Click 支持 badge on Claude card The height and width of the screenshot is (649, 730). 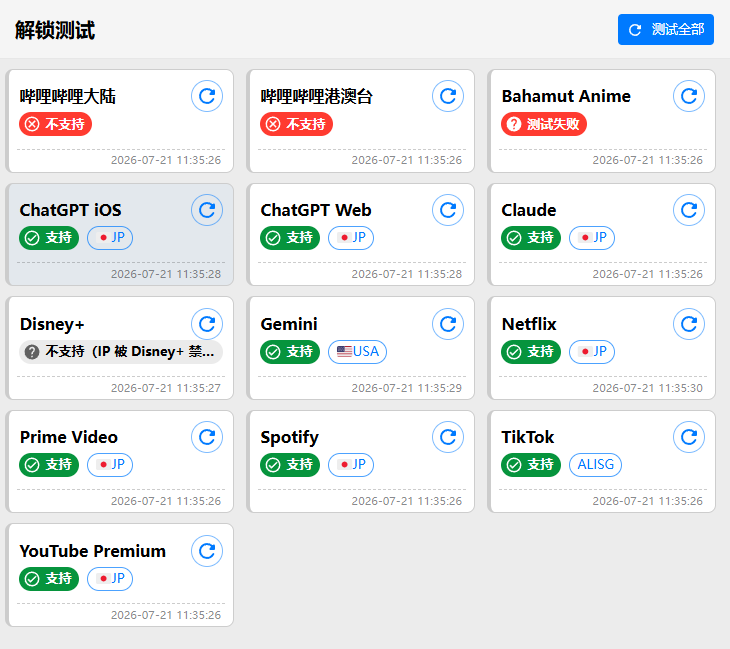[x=531, y=238]
